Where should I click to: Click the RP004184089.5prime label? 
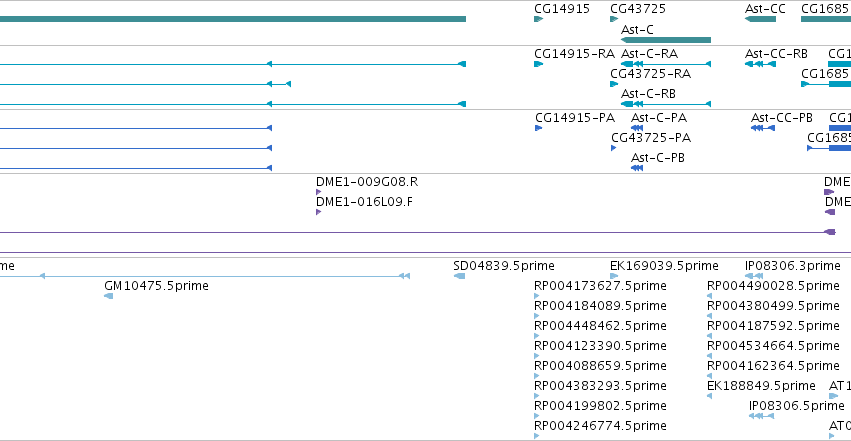(x=600, y=306)
